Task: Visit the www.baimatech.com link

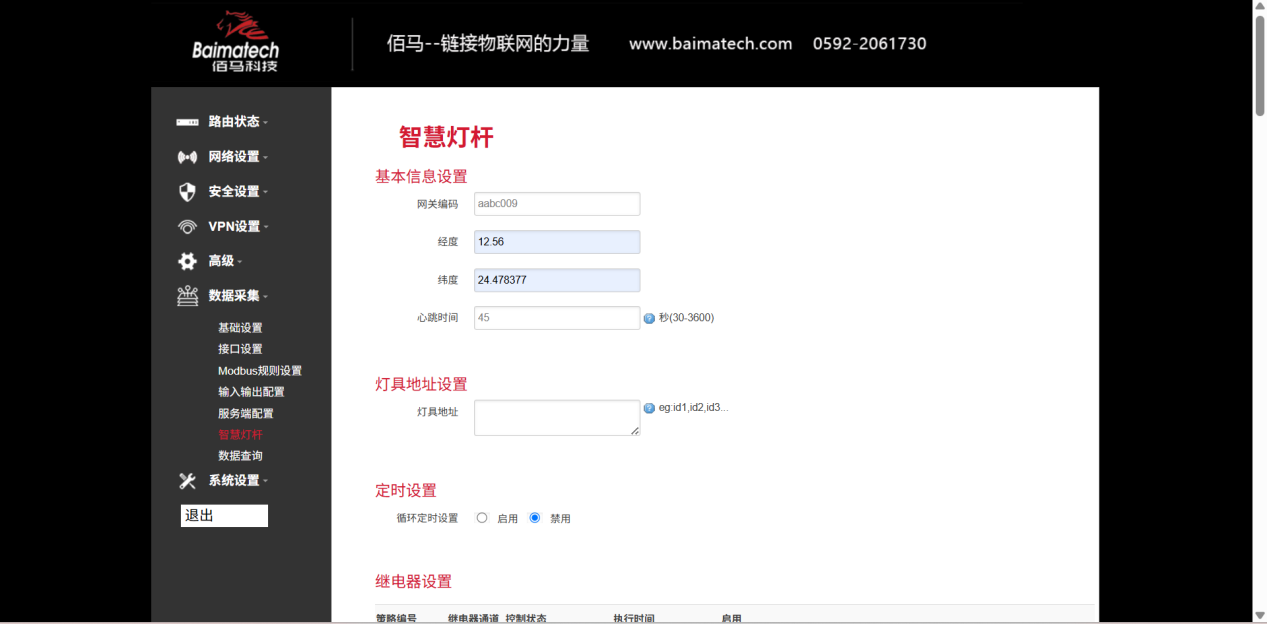Action: click(710, 44)
